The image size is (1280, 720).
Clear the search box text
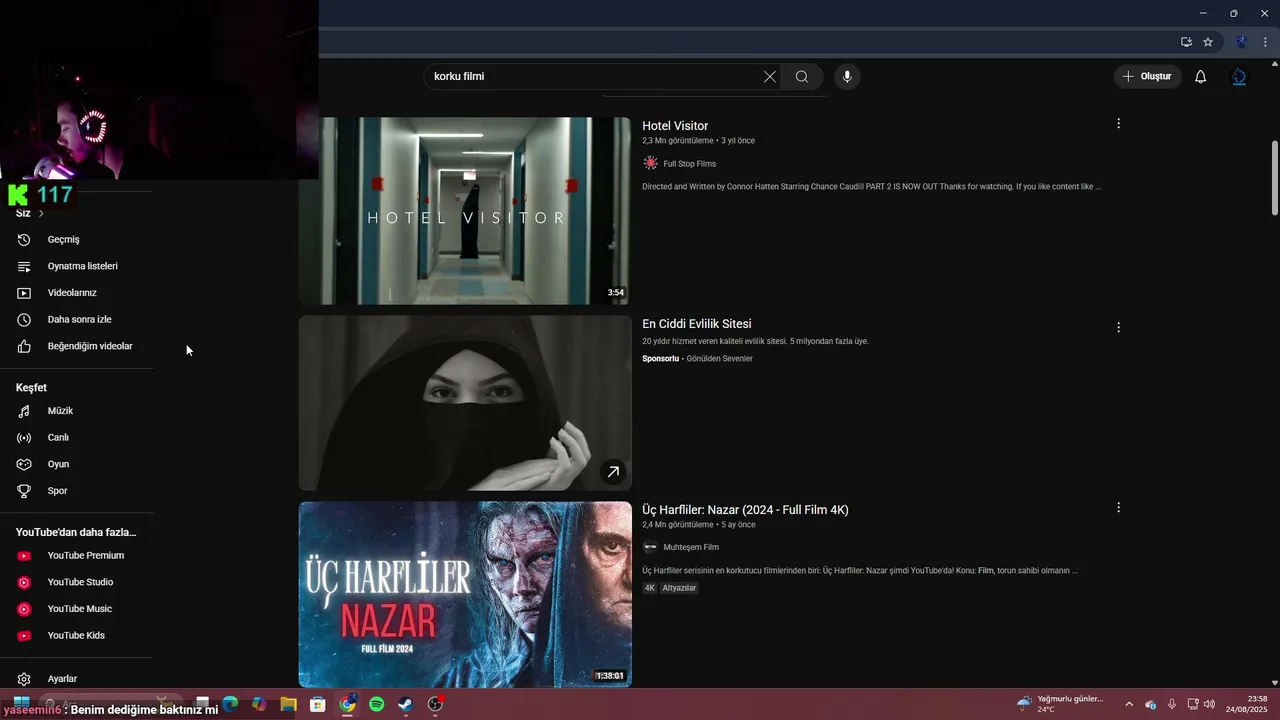770,77
